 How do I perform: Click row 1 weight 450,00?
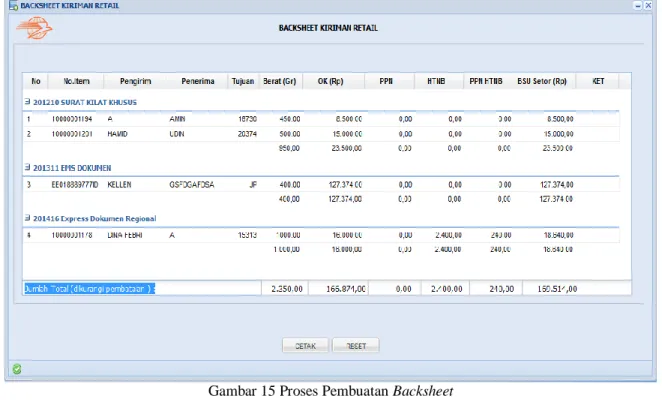290,119
